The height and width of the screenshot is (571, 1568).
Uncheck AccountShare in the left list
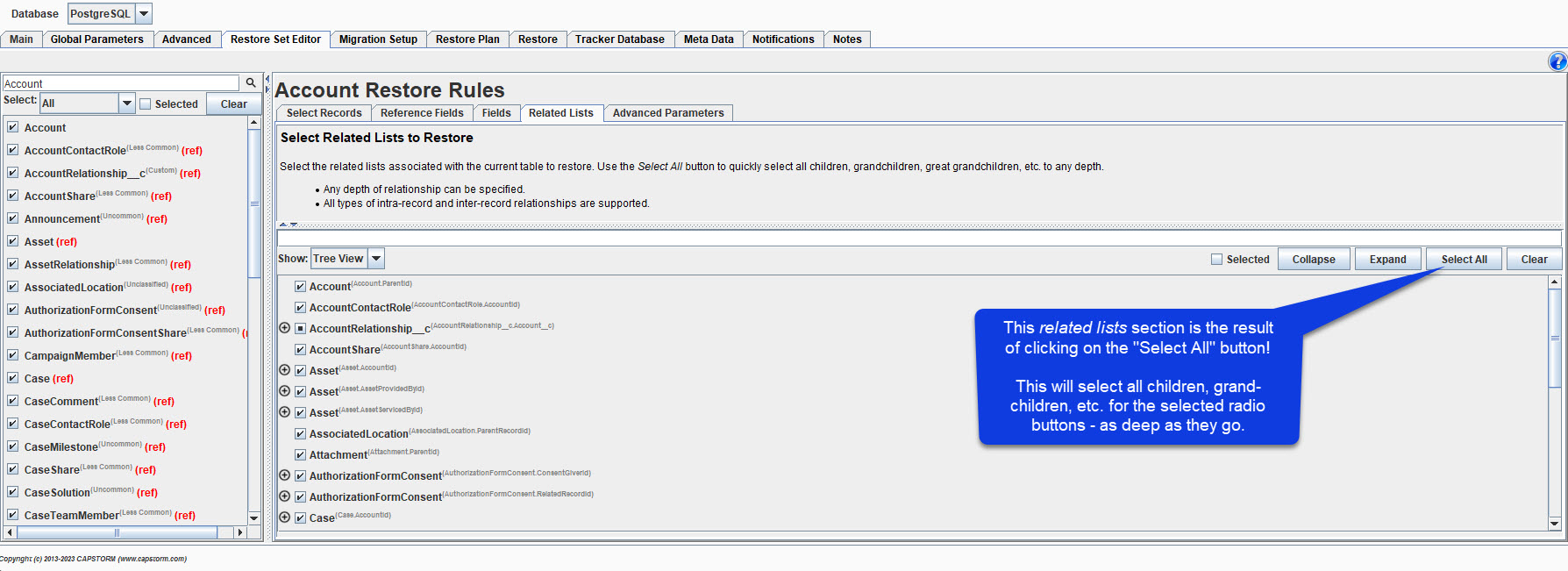pyautogui.click(x=13, y=196)
